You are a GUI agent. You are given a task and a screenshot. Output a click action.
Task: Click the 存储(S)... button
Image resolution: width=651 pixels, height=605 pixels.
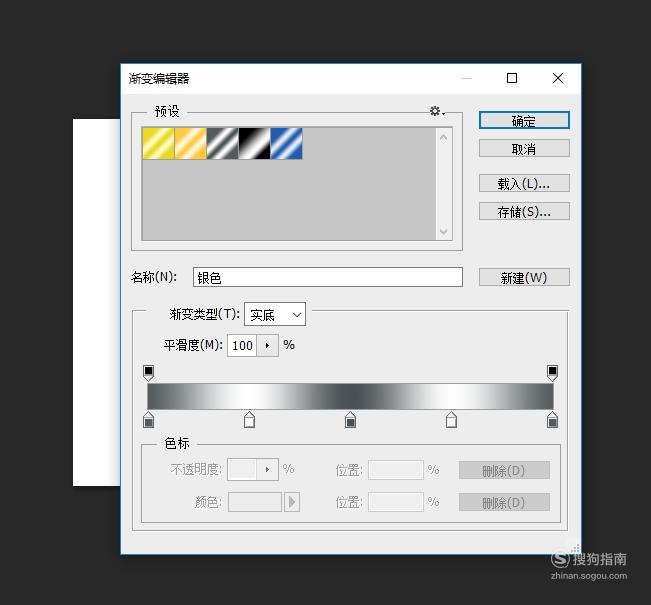[x=524, y=211]
